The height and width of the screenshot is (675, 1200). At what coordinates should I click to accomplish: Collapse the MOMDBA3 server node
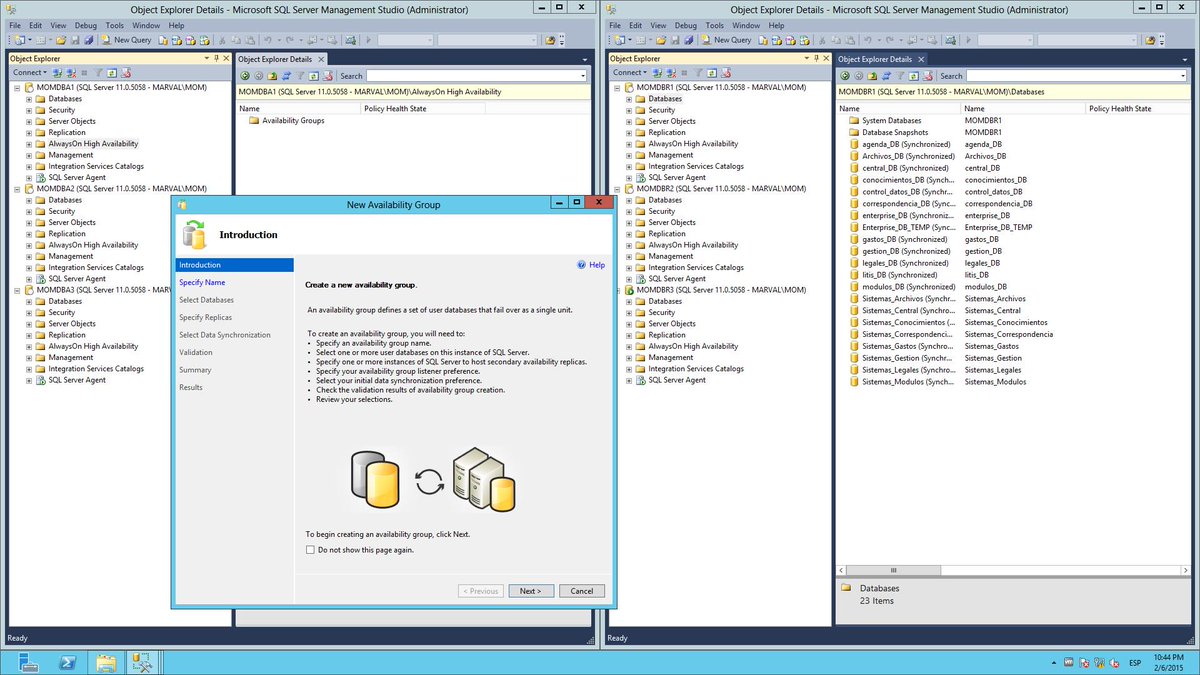point(17,290)
